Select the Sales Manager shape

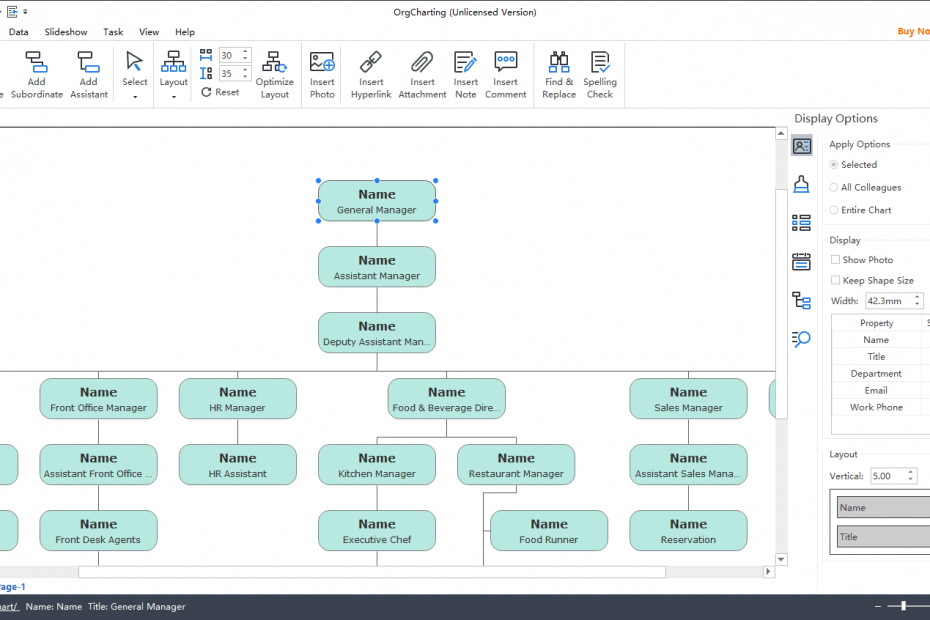[x=688, y=399]
